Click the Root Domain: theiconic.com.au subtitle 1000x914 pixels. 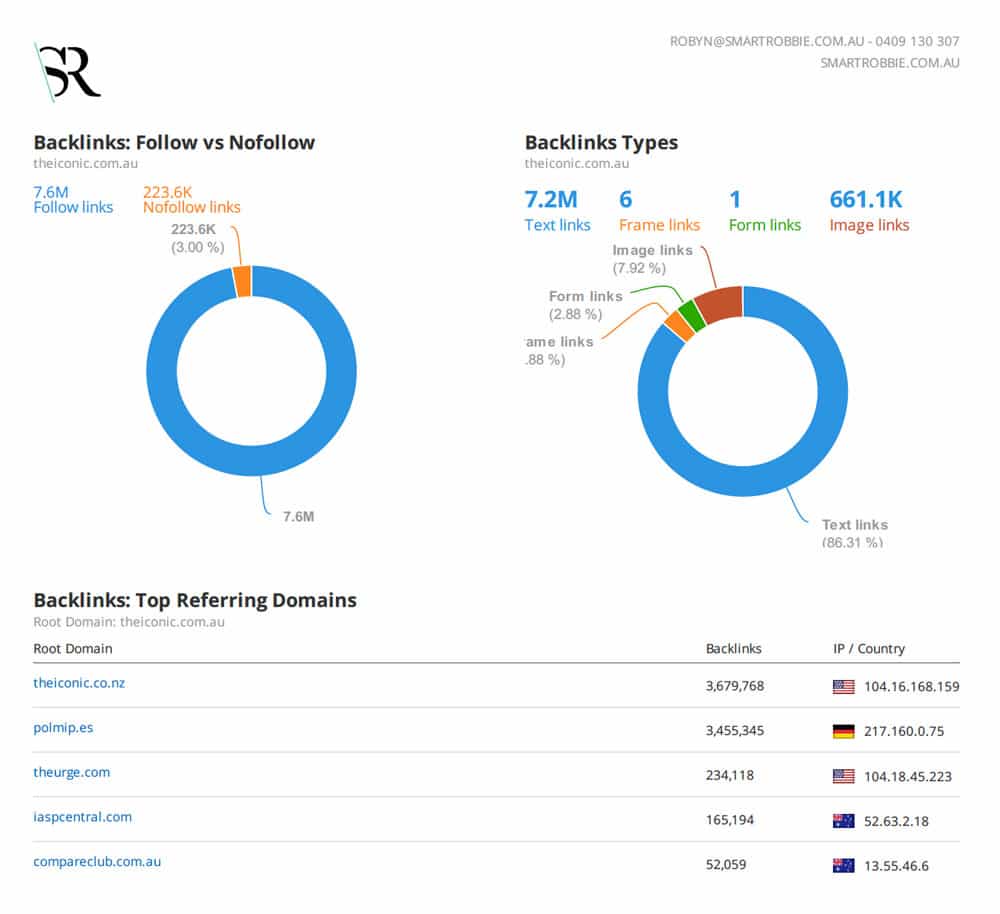pyautogui.click(x=129, y=622)
